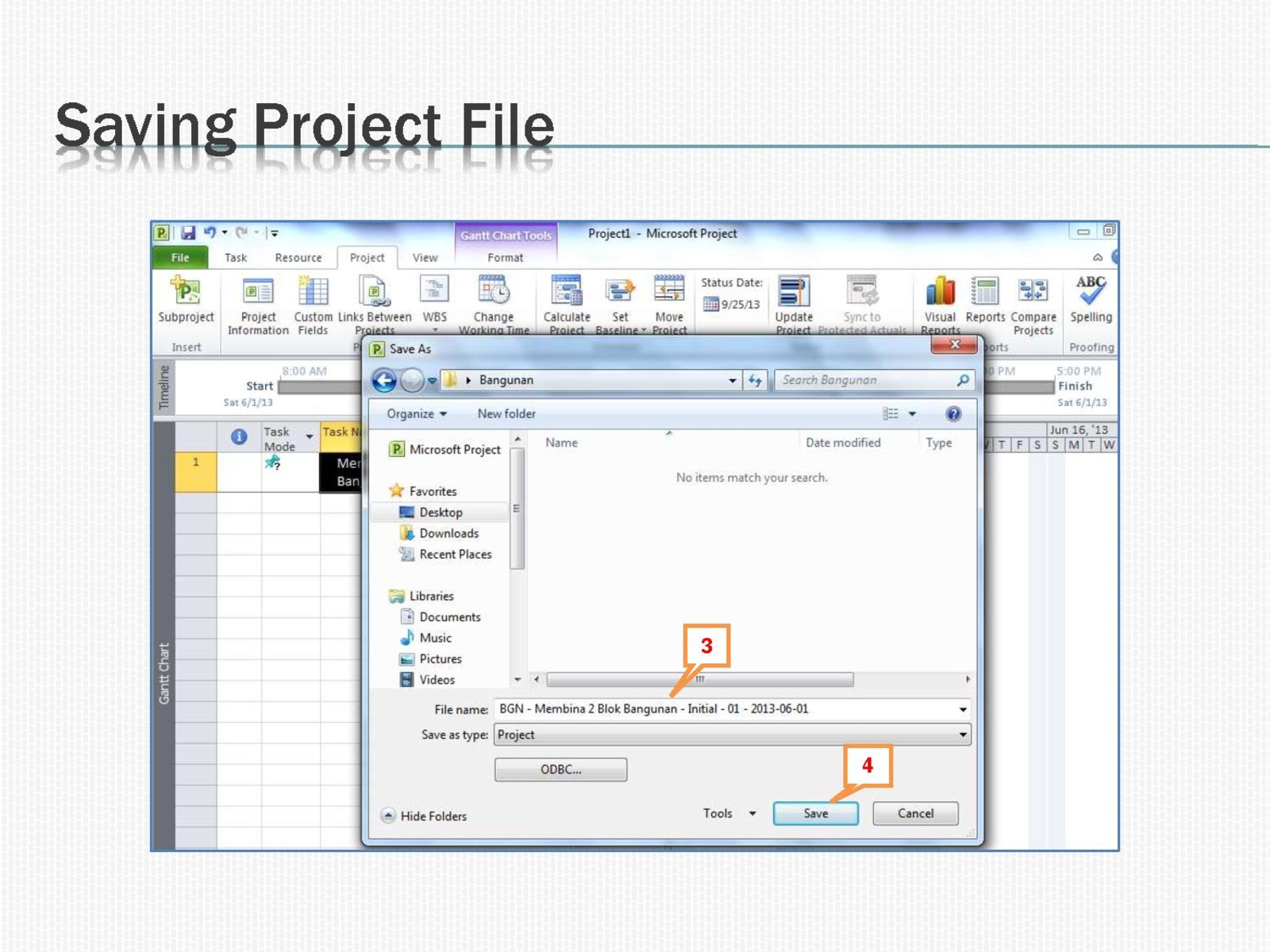Open Custom Fields
This screenshot has height=952, width=1270.
coord(313,304)
